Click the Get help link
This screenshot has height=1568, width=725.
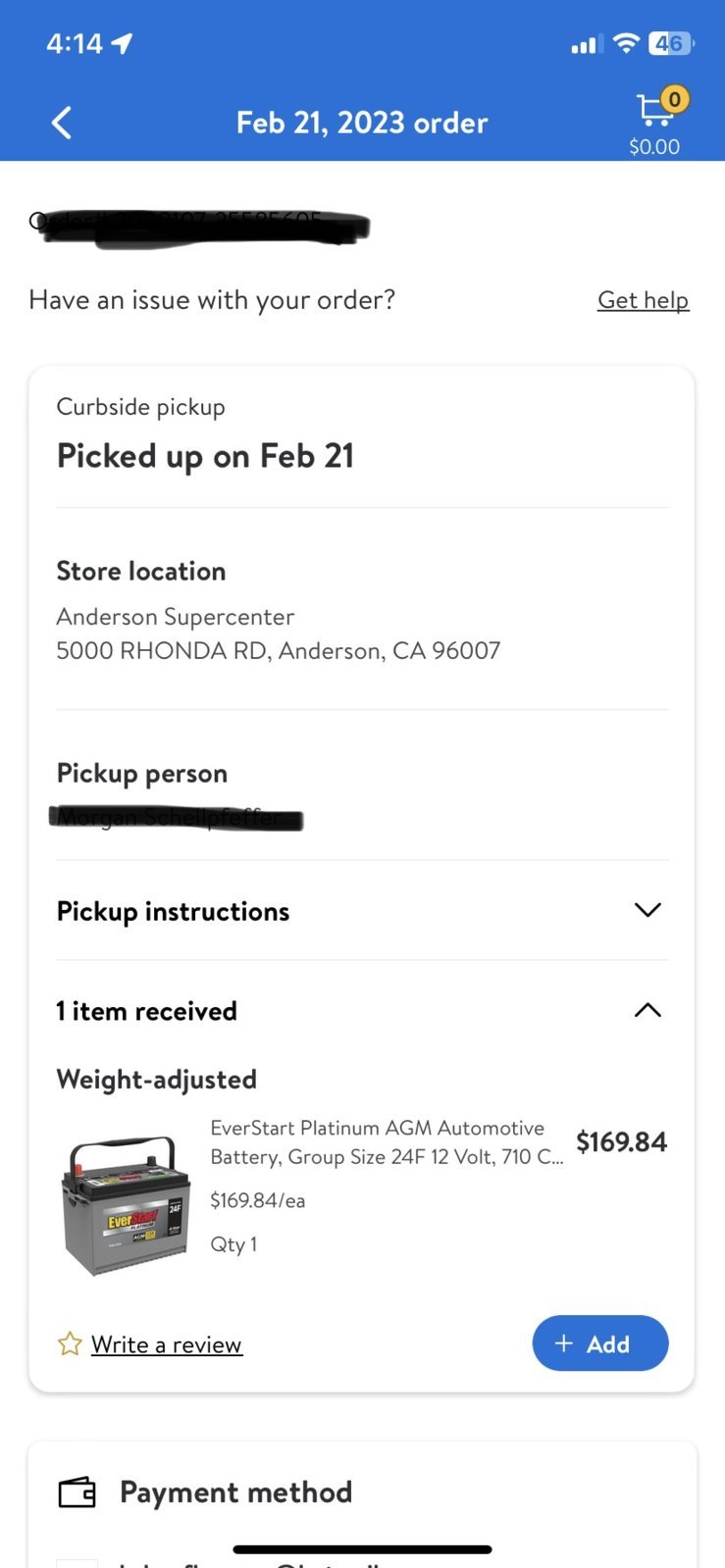pyautogui.click(x=643, y=300)
